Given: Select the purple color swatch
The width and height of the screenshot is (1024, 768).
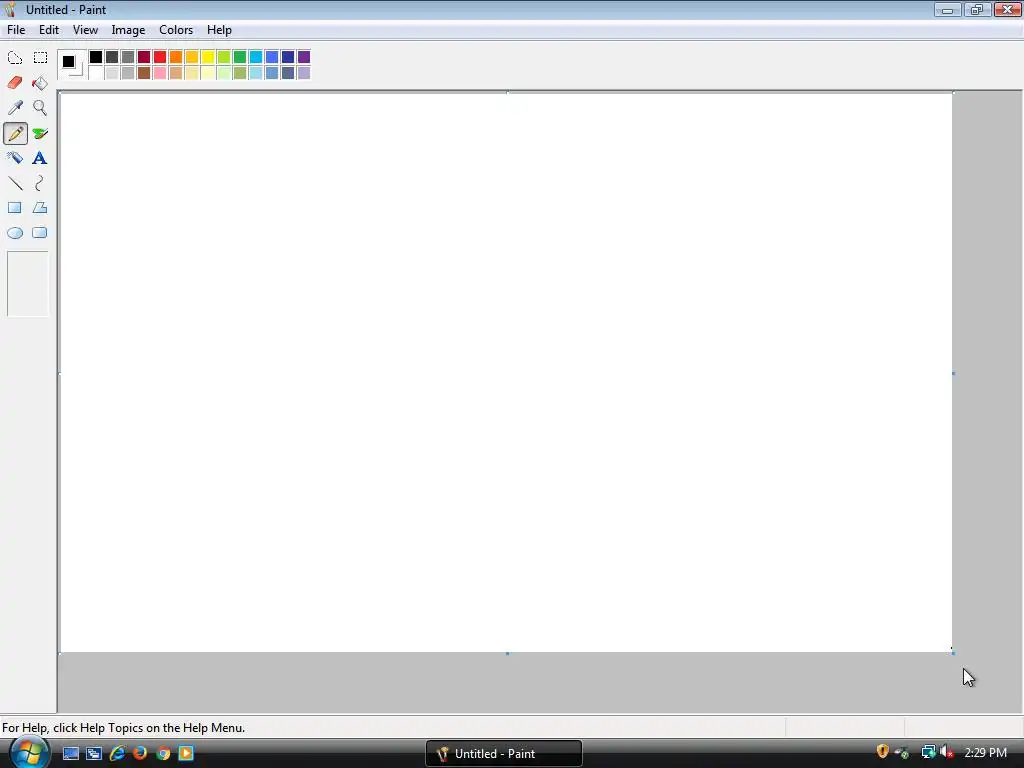Looking at the screenshot, I should [x=304, y=57].
